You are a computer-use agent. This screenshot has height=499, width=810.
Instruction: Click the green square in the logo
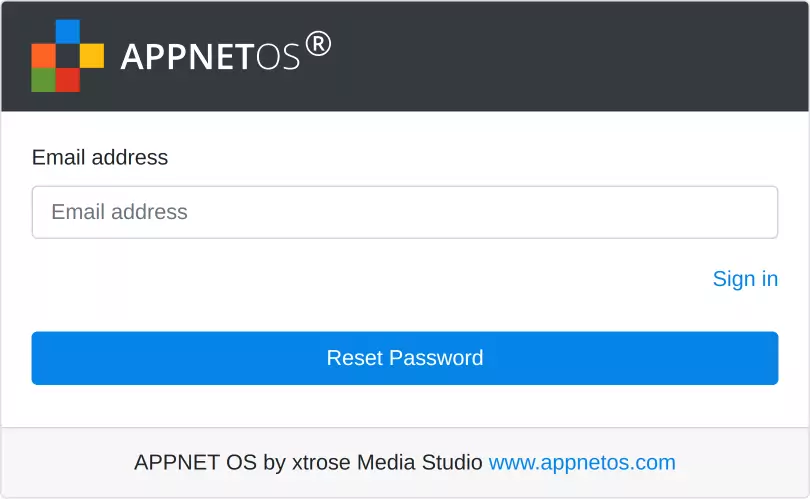tap(43, 79)
